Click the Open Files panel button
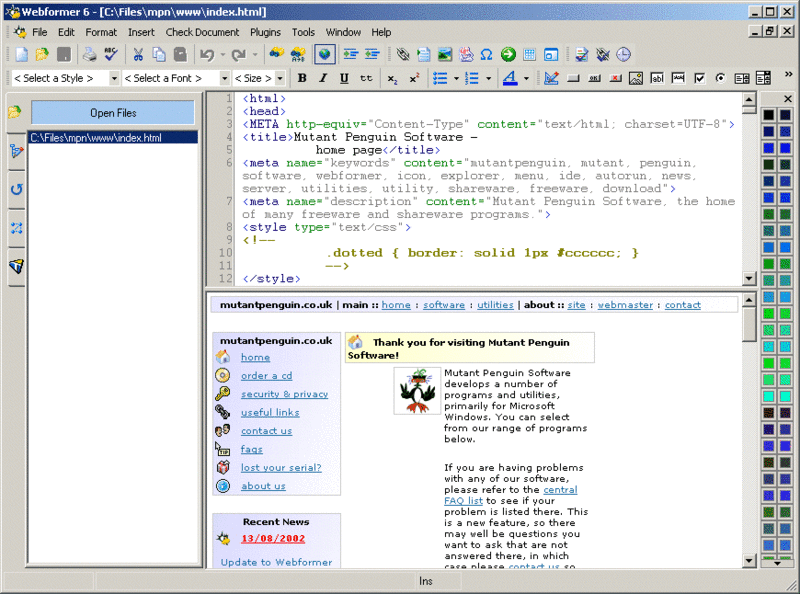 (113, 113)
